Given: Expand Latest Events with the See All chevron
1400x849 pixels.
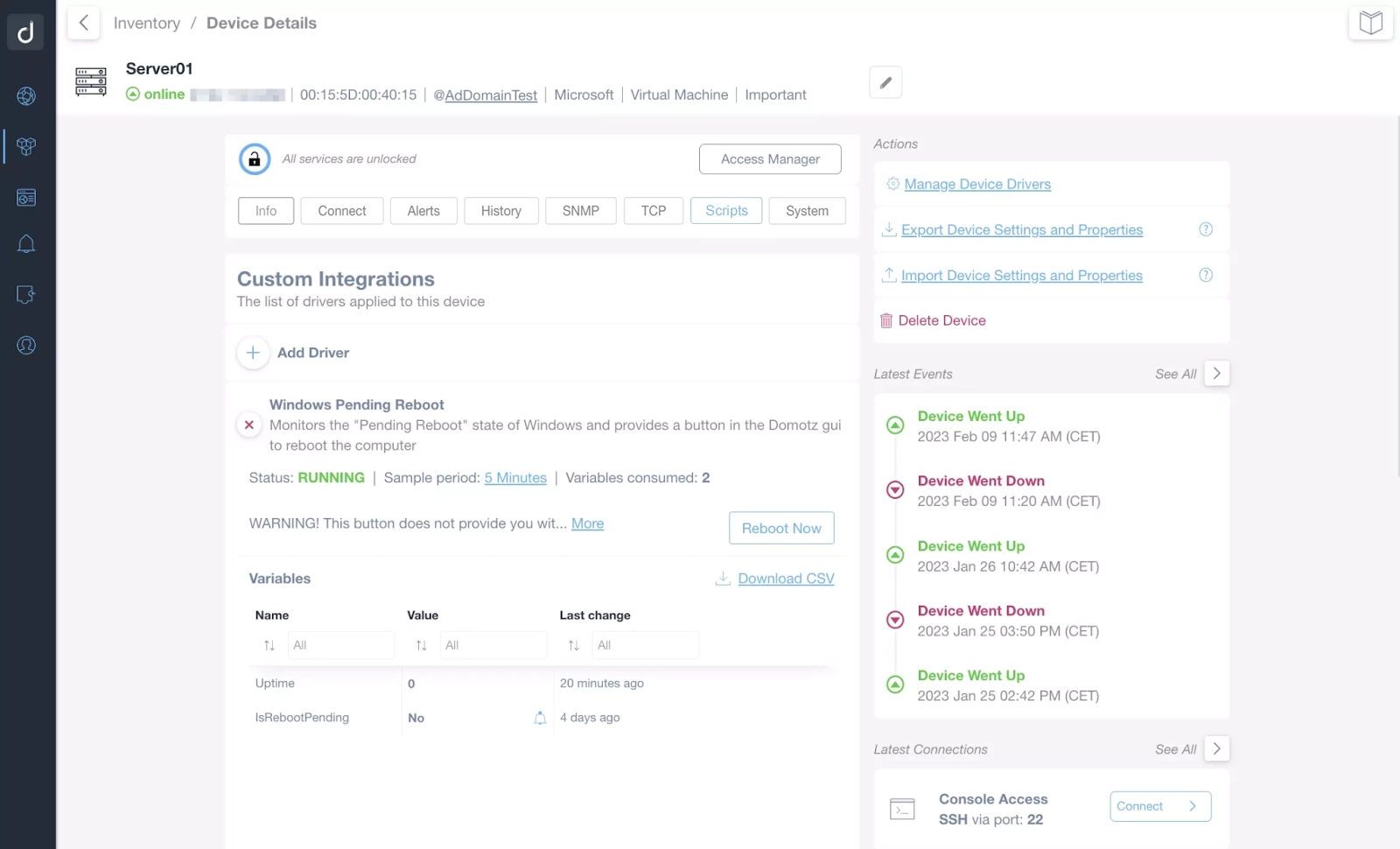Looking at the screenshot, I should [x=1216, y=374].
